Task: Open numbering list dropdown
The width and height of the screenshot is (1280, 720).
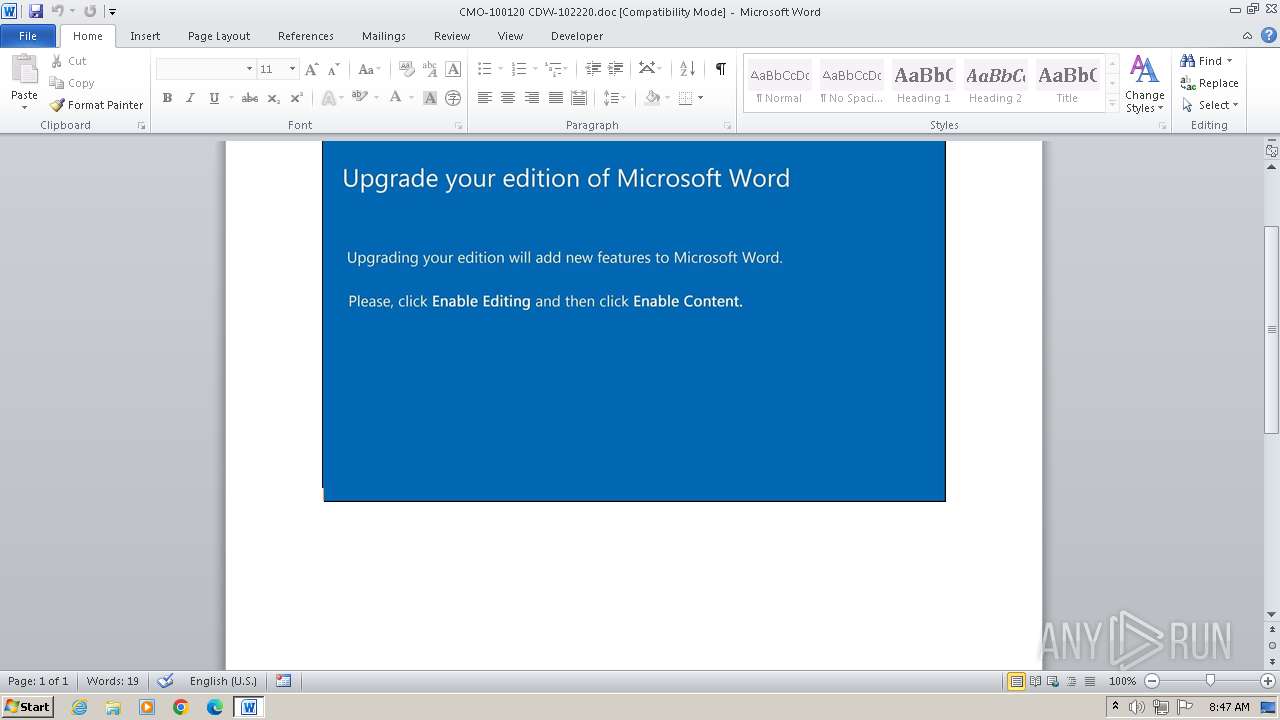Action: point(535,69)
